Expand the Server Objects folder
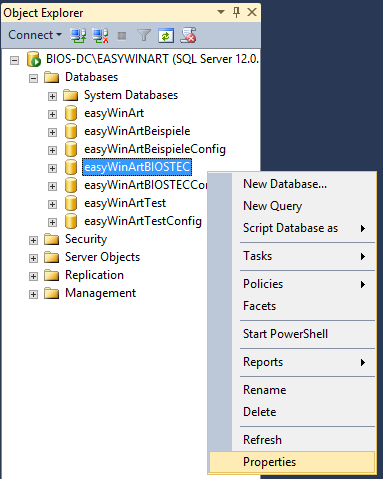The image size is (383, 479). pyautogui.click(x=33, y=258)
